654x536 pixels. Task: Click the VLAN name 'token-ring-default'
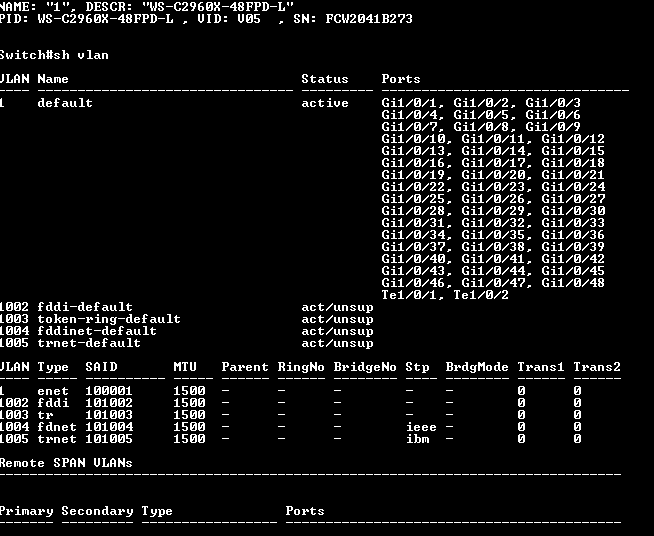[x=109, y=319]
